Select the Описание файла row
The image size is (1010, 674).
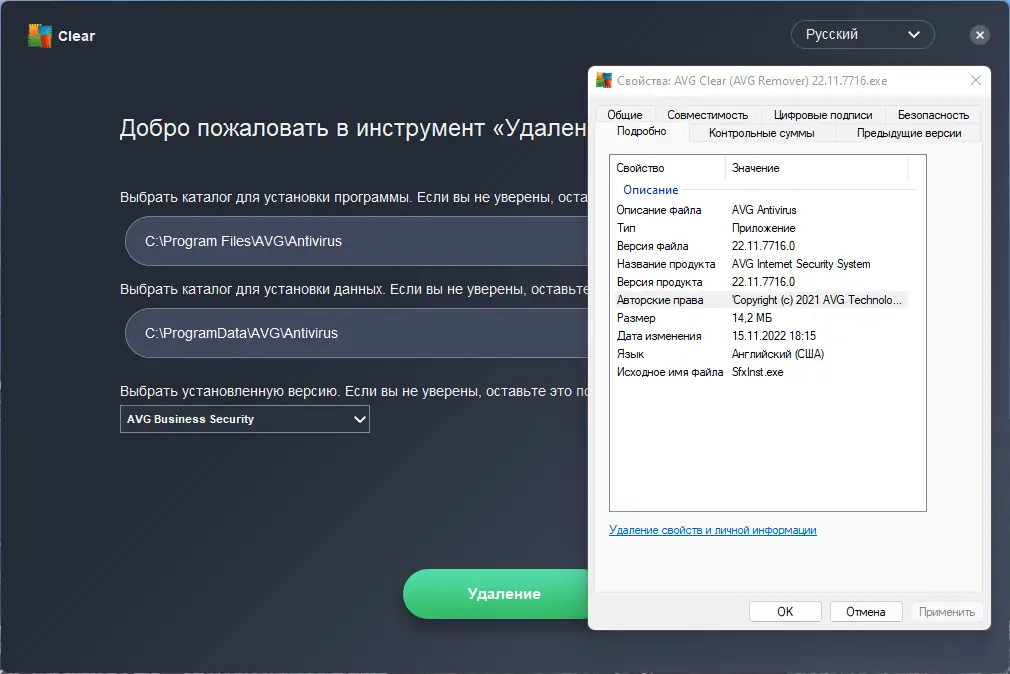(x=760, y=210)
